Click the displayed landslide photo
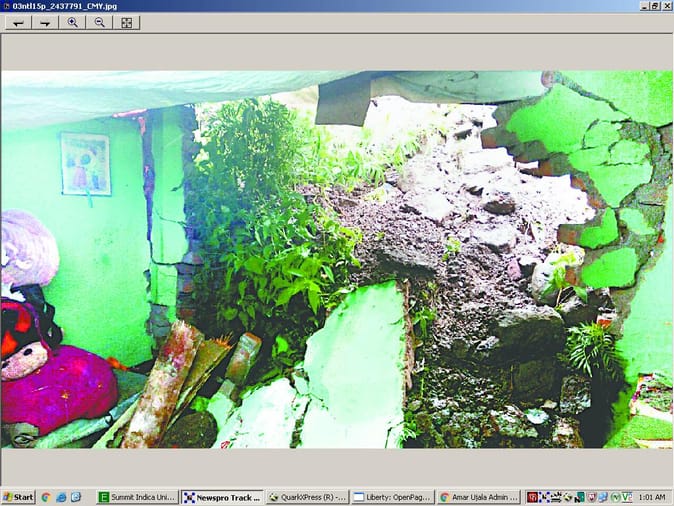This screenshot has height=506, width=674. click(337, 259)
